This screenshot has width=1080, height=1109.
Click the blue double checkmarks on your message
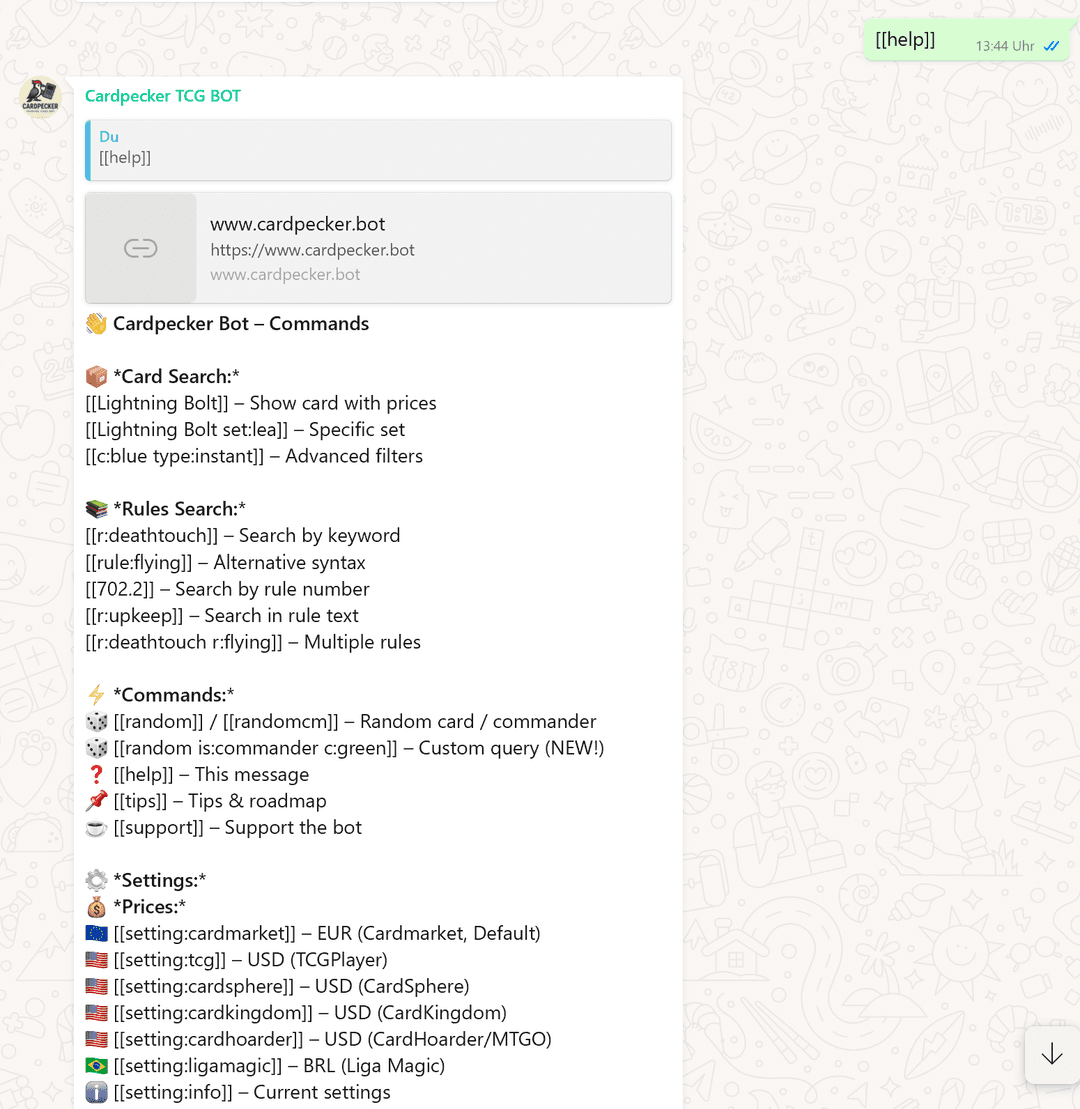[x=1050, y=46]
